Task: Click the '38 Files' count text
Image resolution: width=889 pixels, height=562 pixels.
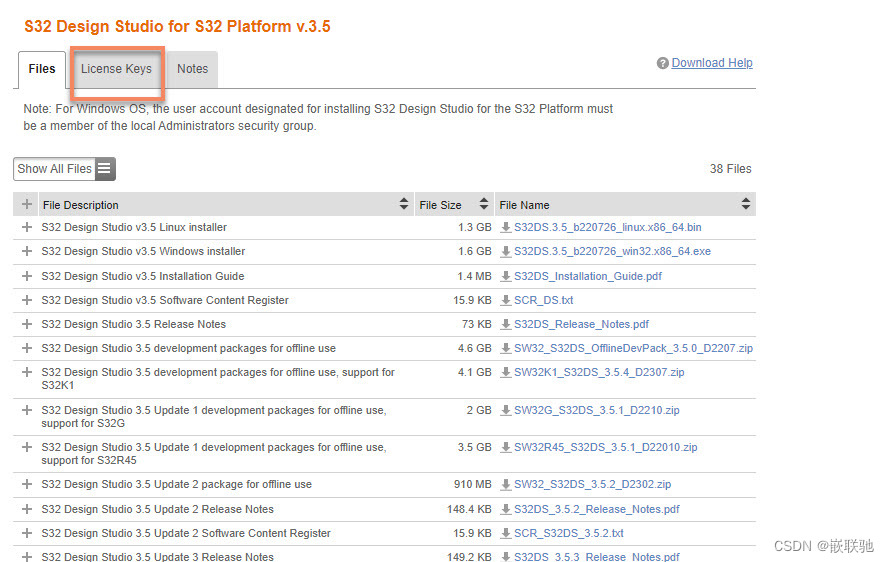Action: [730, 169]
